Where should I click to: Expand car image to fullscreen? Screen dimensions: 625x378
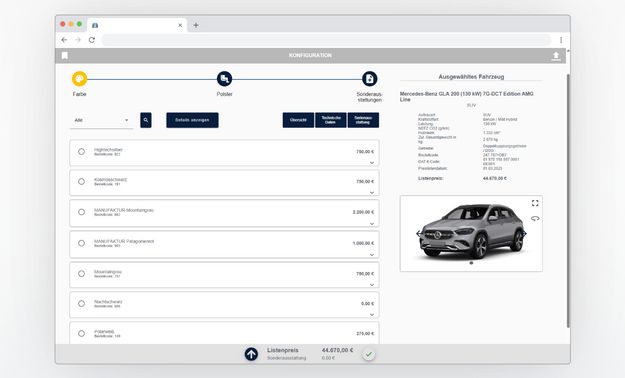[x=535, y=203]
